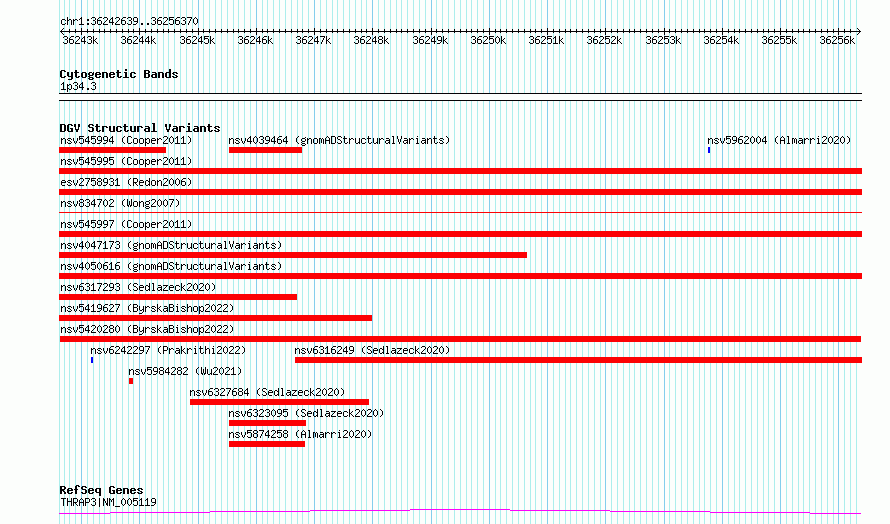This screenshot has width=890, height=524.
Task: Open the THRAP3|NM_005119 gene label
Action: [108, 502]
